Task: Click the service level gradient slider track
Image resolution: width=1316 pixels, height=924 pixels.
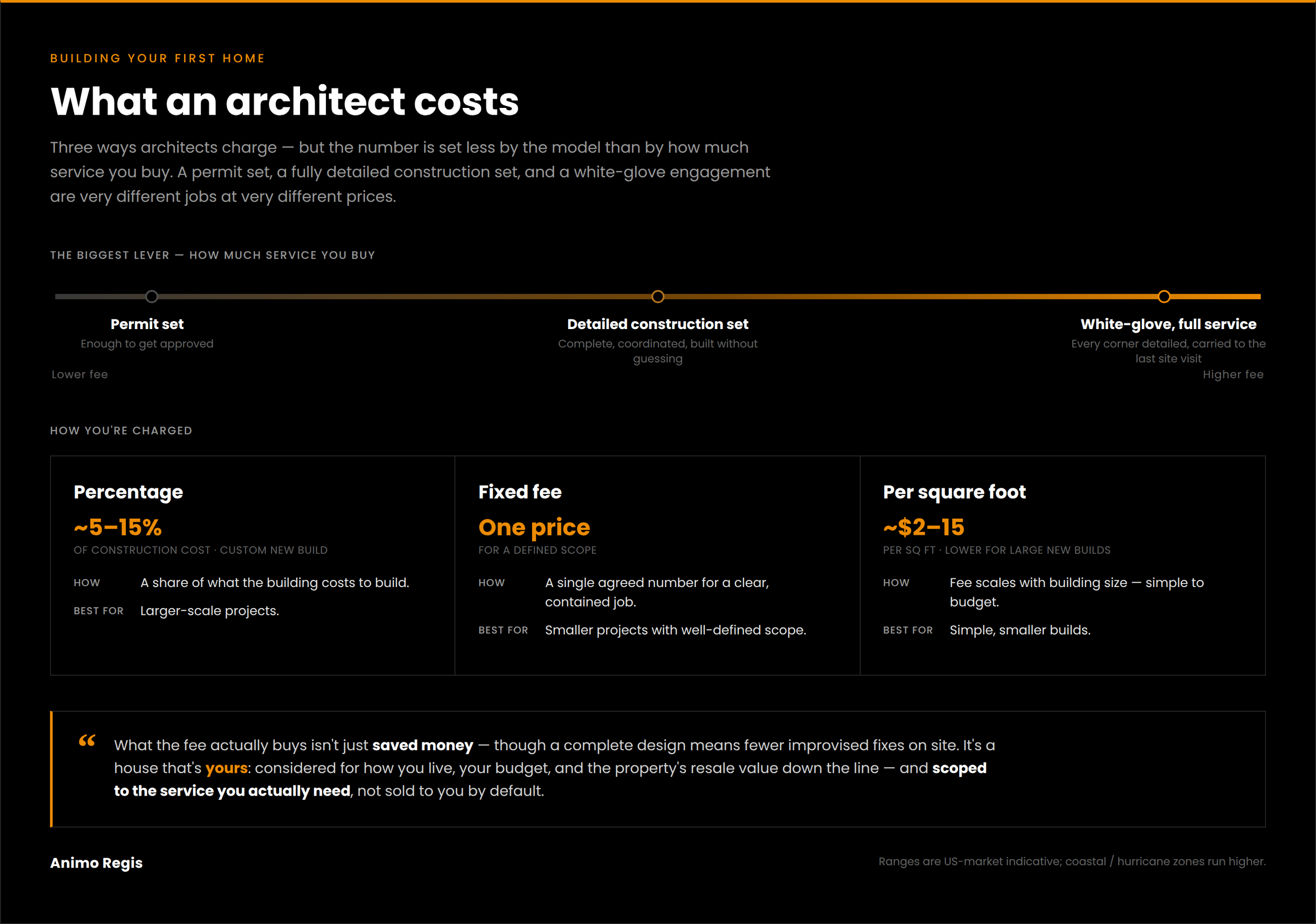Action: pyautogui.click(x=657, y=296)
